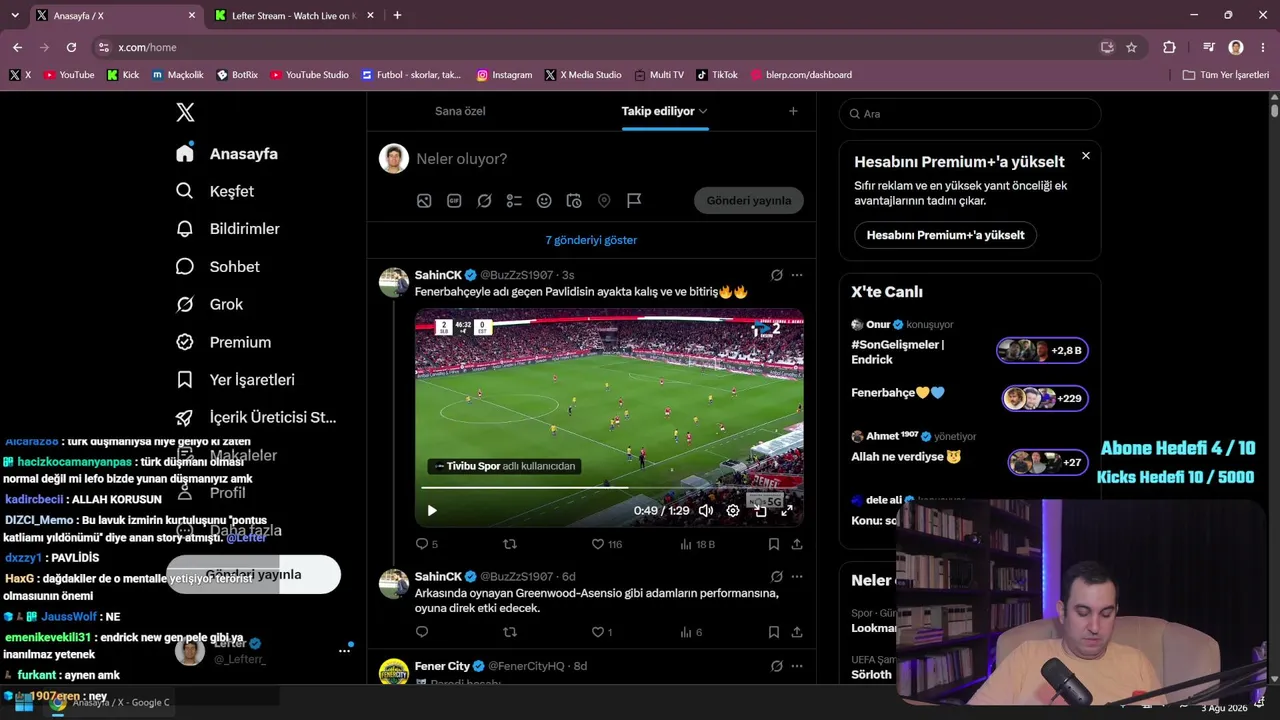1280x720 pixels.
Task: Open the Chrome extensions menu
Action: point(1169,47)
